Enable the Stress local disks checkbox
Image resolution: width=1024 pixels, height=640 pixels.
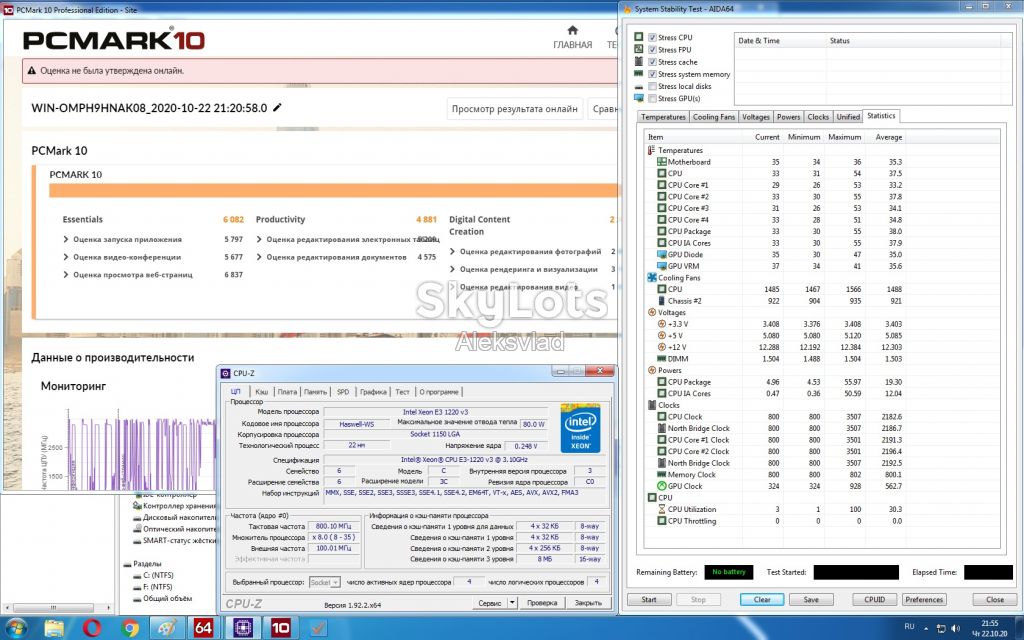652,86
